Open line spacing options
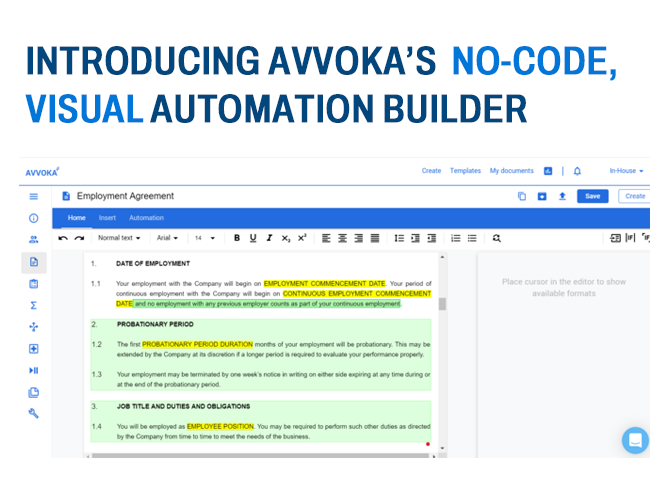The height and width of the screenshot is (477, 670). [x=399, y=238]
